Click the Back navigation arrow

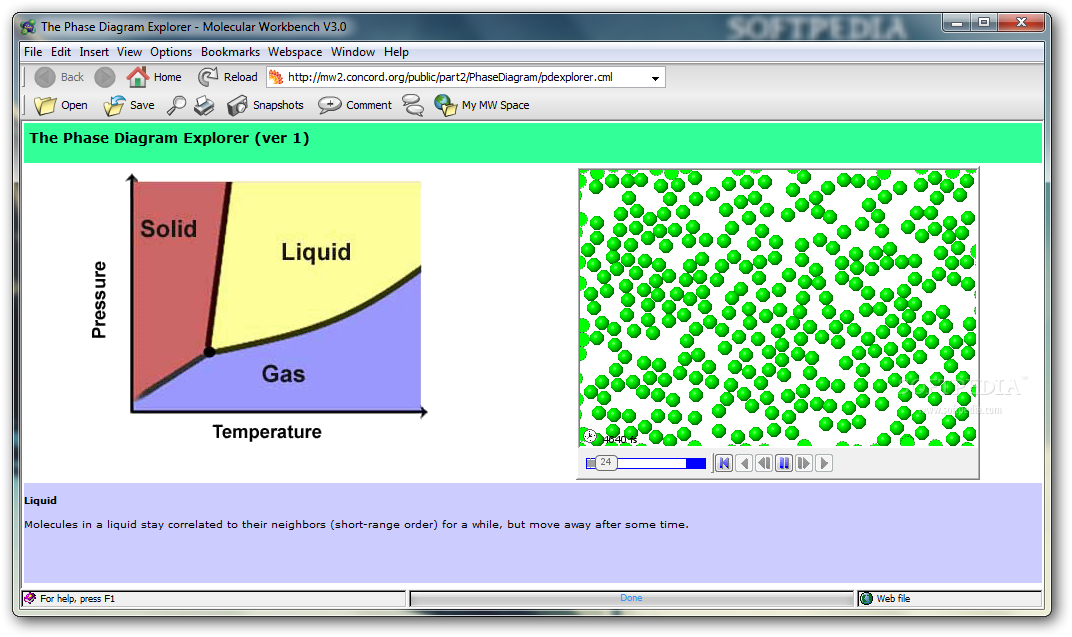(59, 77)
